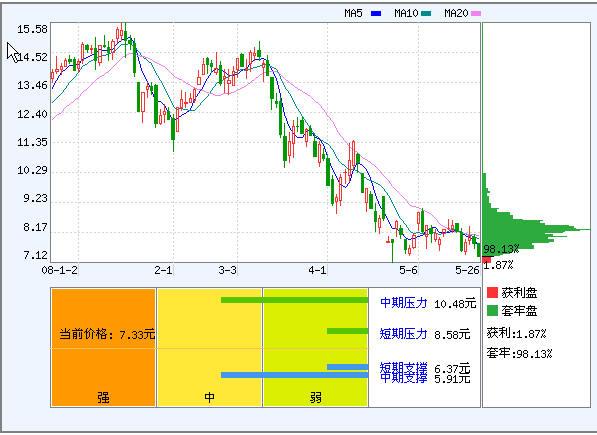Click the 当前价格 7.33元 text
Viewport: 597px width, 435px height.
click(107, 335)
